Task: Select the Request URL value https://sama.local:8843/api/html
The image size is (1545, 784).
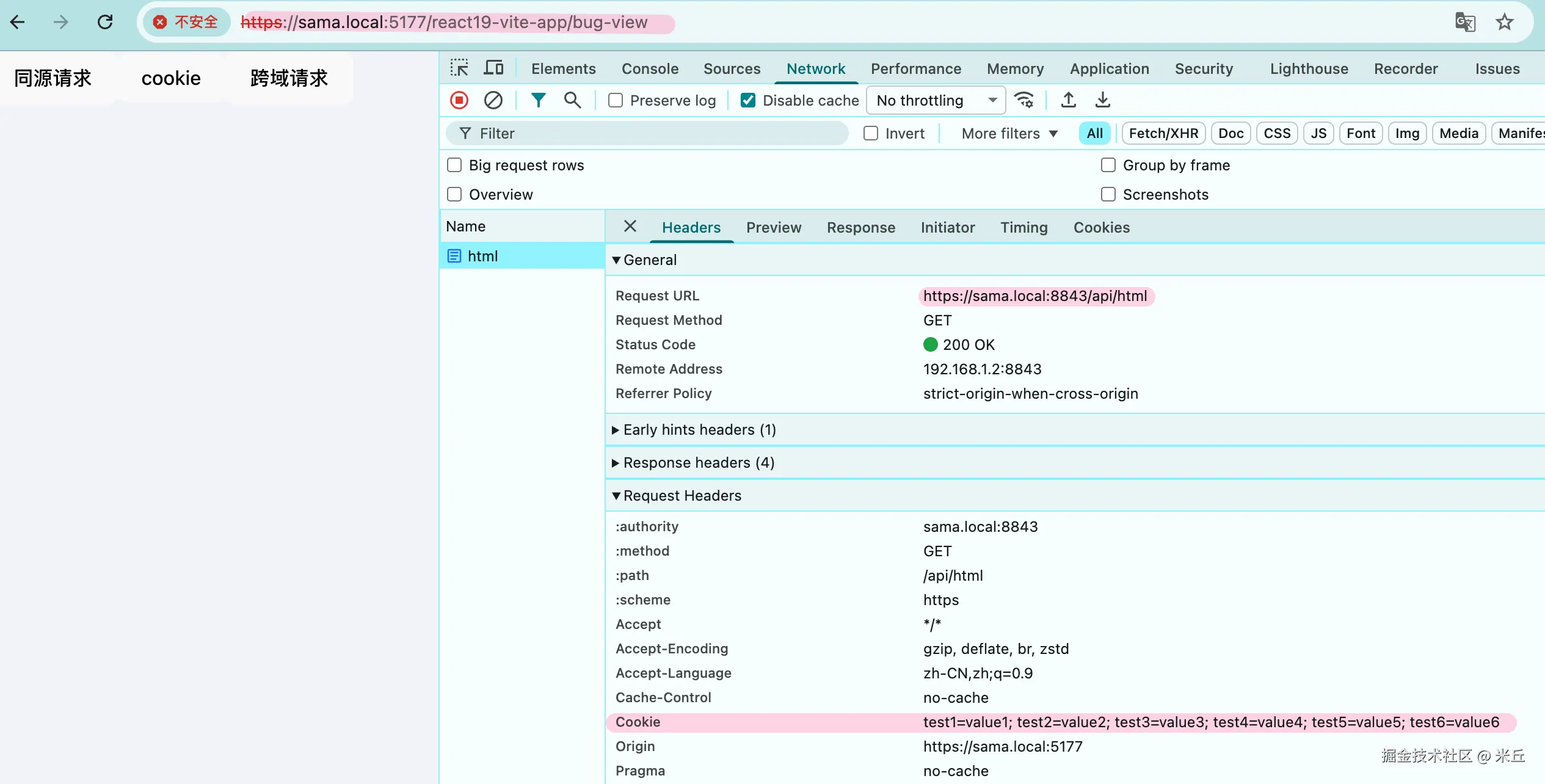Action: pos(1035,296)
